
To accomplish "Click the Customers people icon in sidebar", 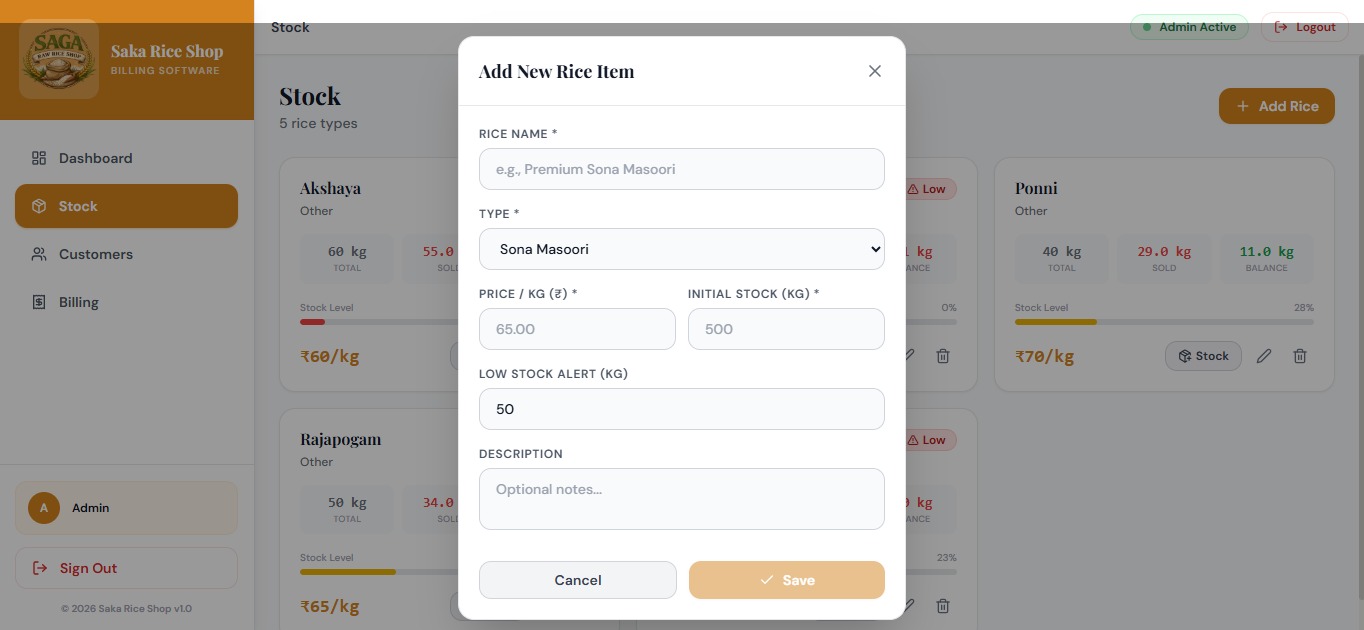I will [x=39, y=254].
